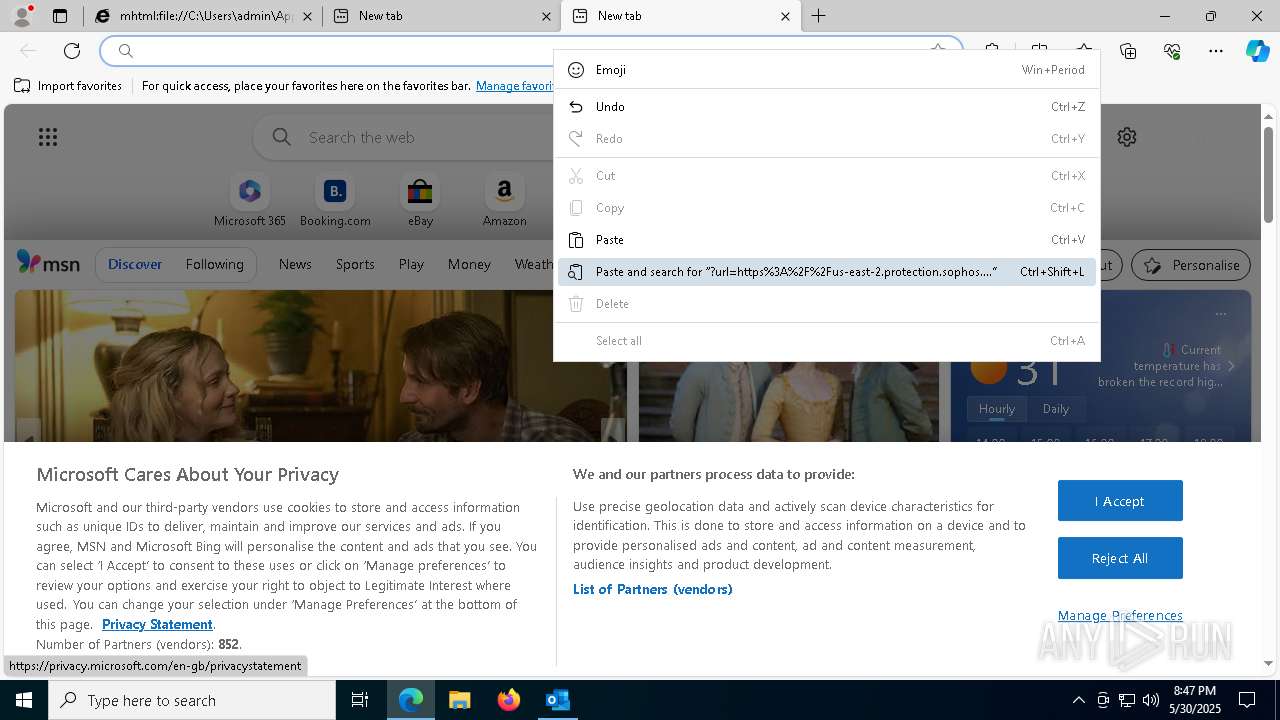This screenshot has width=1280, height=720.
Task: Select Emoji in context menu
Action: point(827,70)
